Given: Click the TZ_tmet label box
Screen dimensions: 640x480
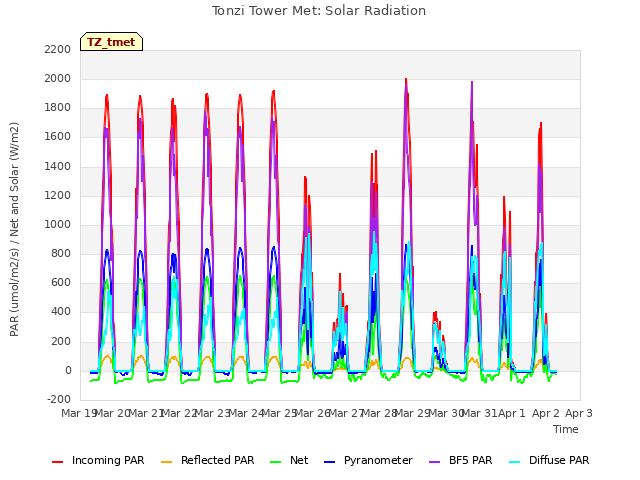Looking at the screenshot, I should point(111,42).
